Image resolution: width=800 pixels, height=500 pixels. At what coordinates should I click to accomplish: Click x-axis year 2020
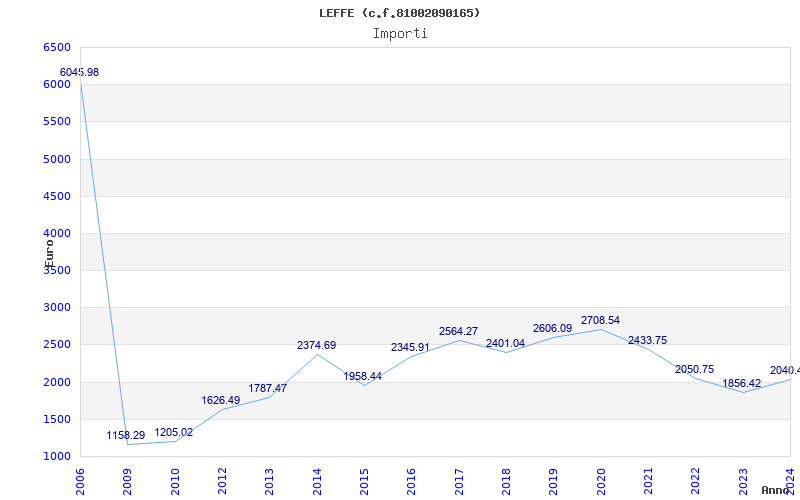pos(601,482)
